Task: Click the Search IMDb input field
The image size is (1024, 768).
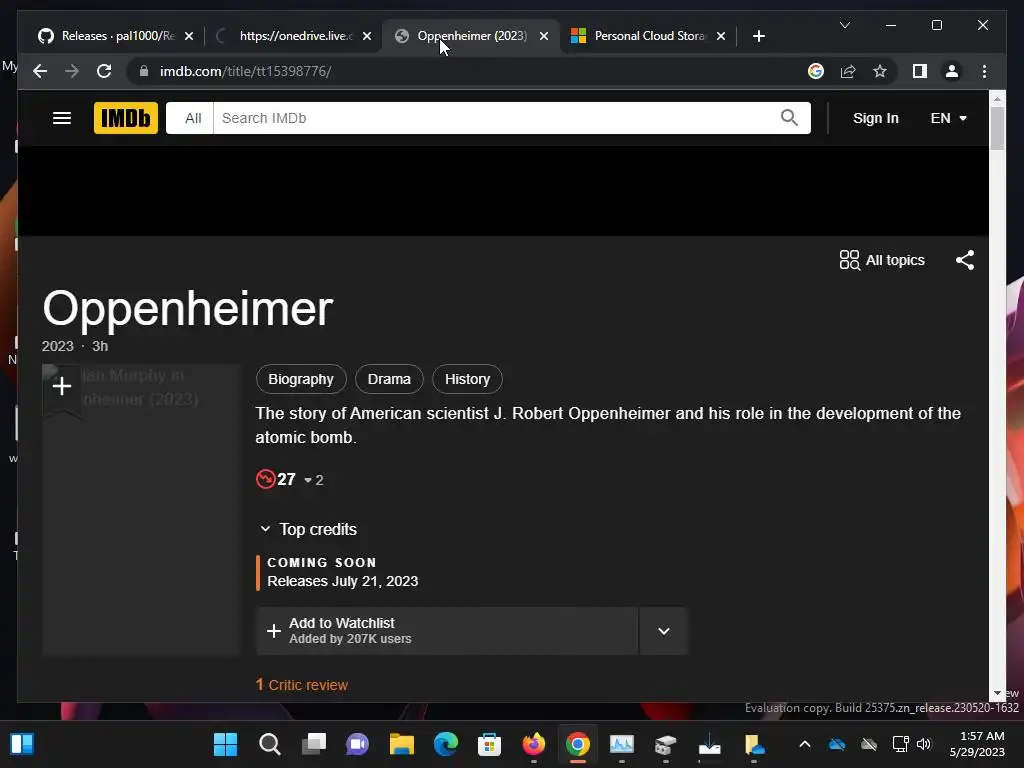Action: [x=496, y=118]
